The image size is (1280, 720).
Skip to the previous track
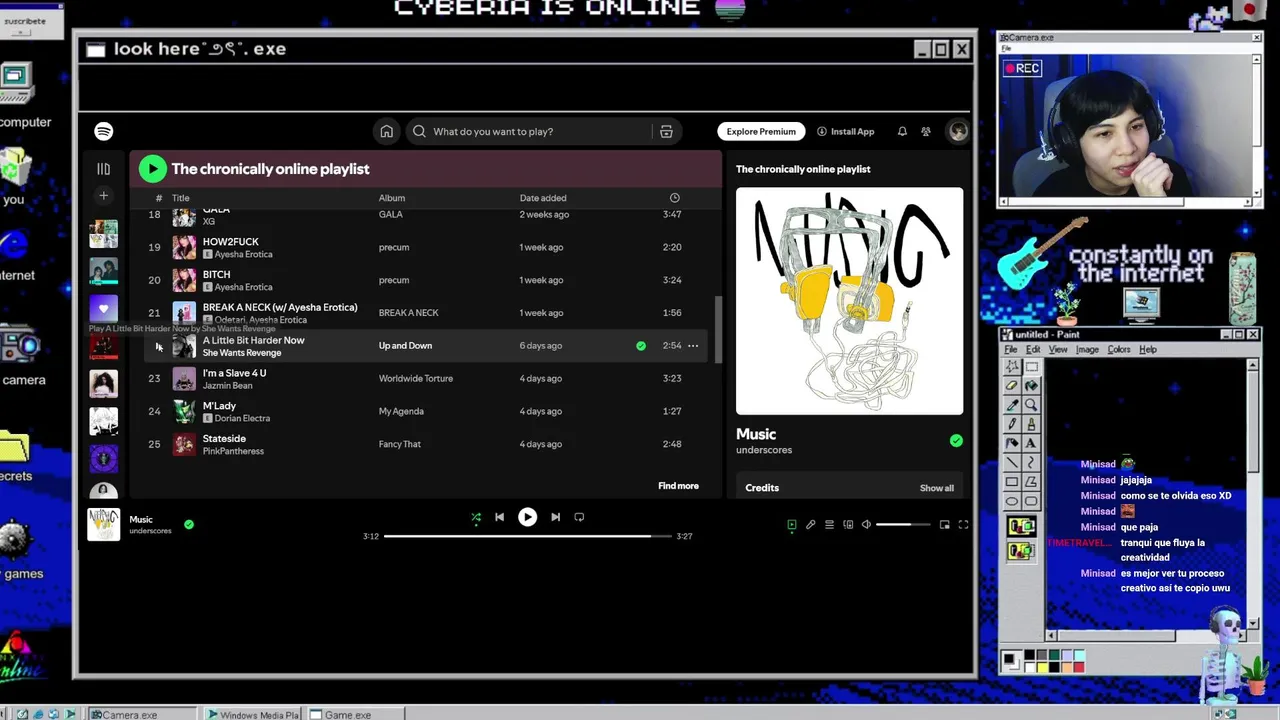[x=499, y=517]
